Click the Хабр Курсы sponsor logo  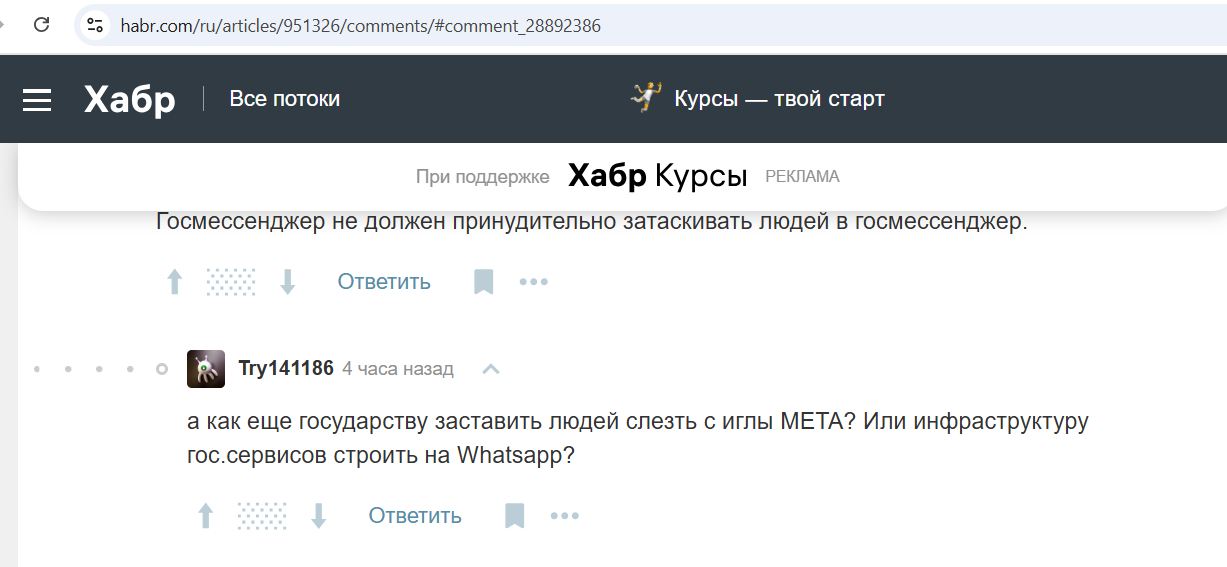click(657, 177)
